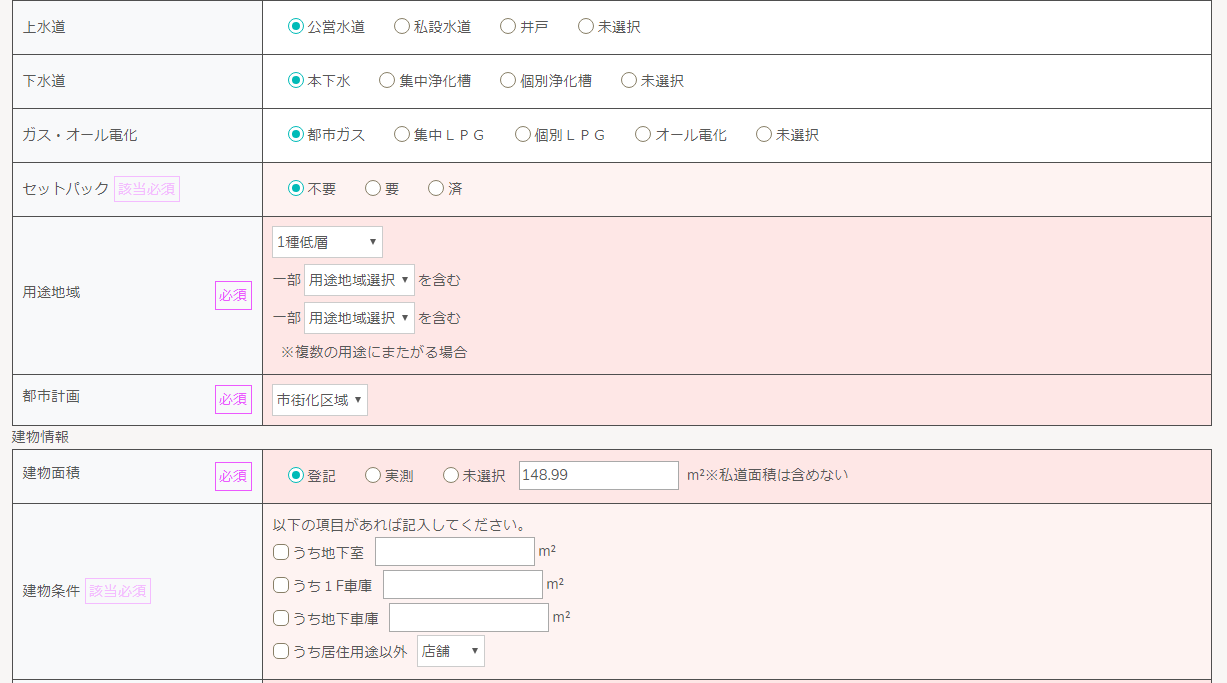Screen dimensions: 1227x683
Task: Pick 個別浄化槽 sewage option
Action: [x=508, y=81]
